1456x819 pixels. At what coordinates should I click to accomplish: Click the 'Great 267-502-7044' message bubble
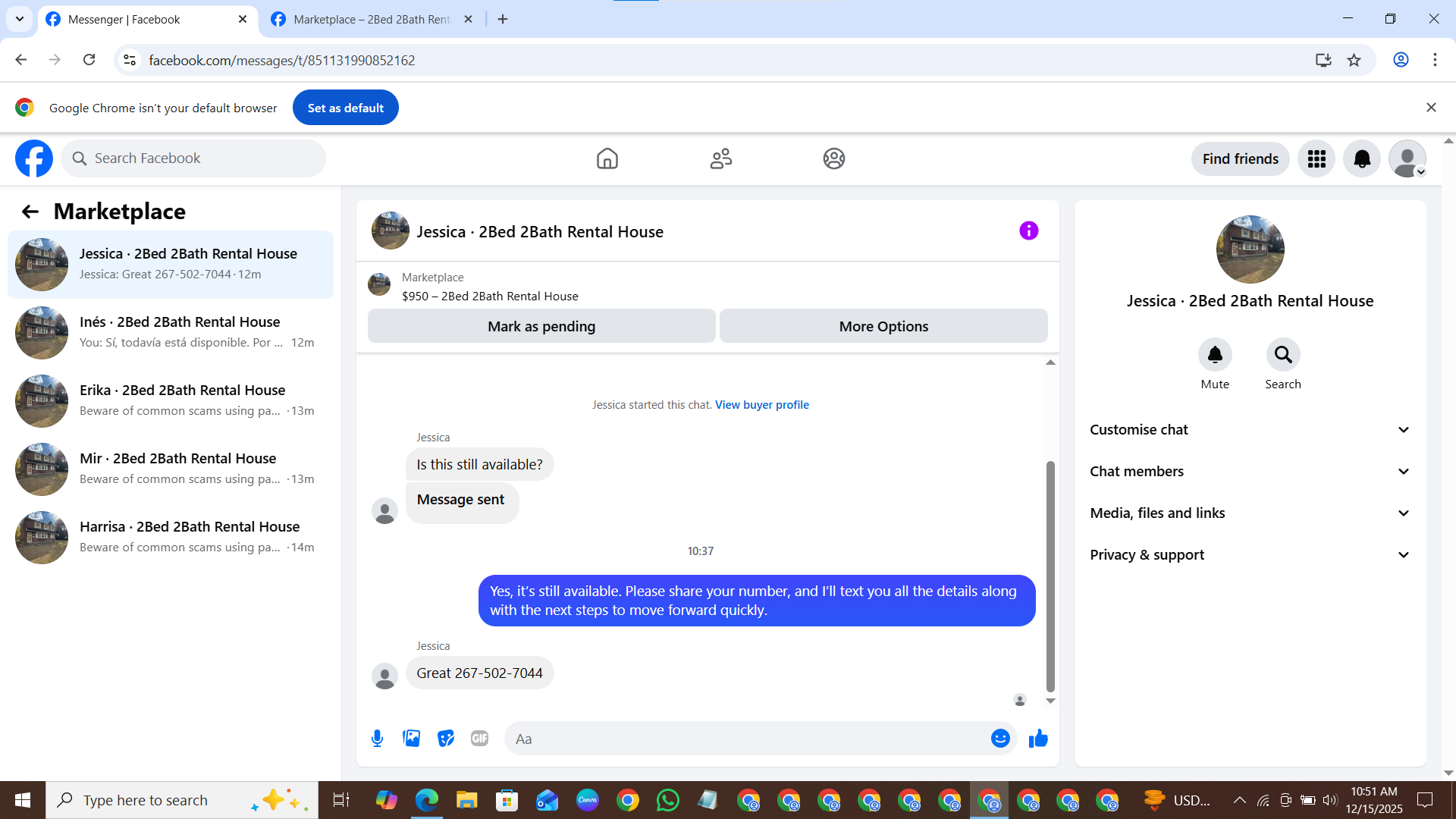(480, 673)
